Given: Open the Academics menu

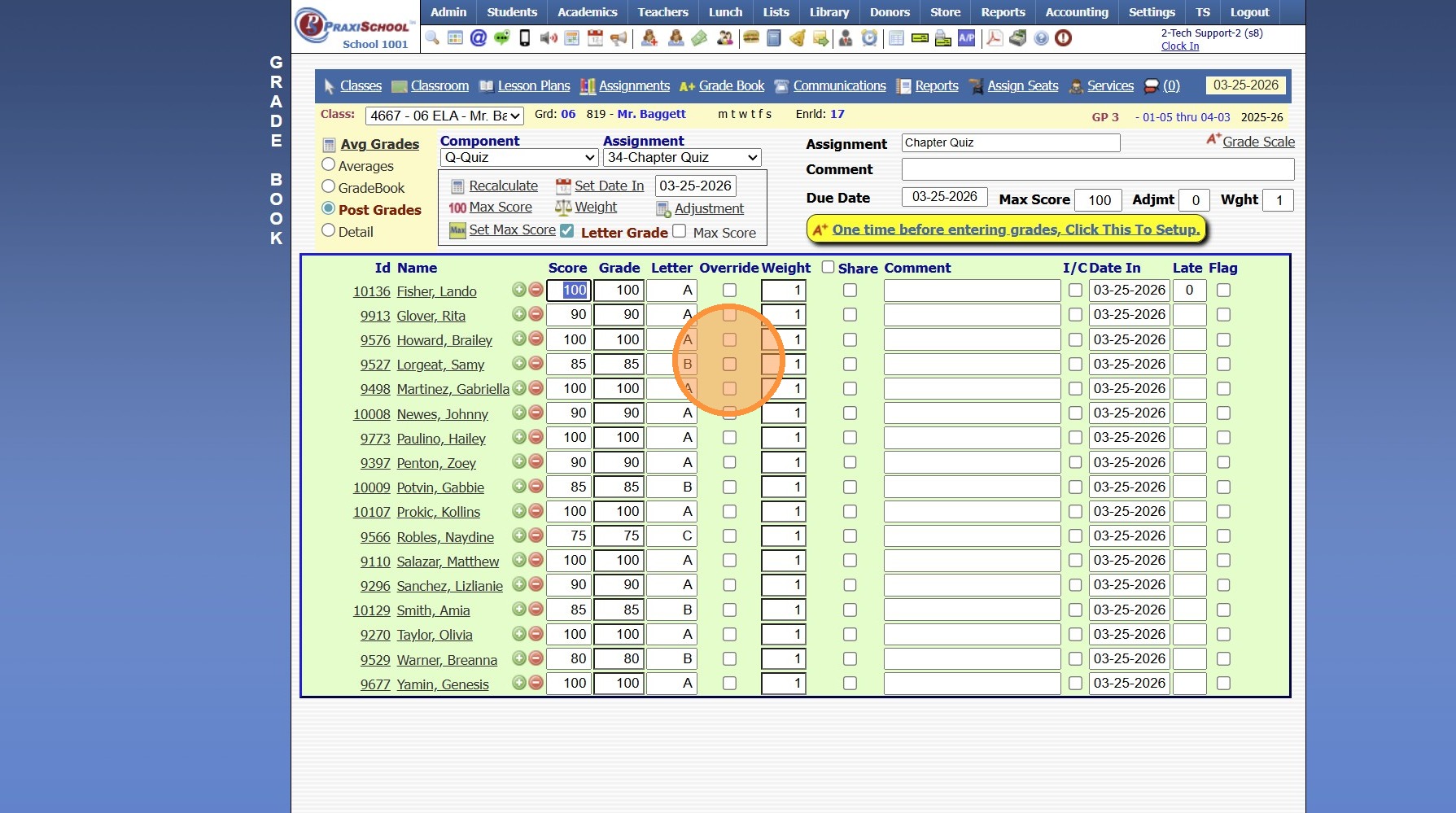Looking at the screenshot, I should click(587, 12).
